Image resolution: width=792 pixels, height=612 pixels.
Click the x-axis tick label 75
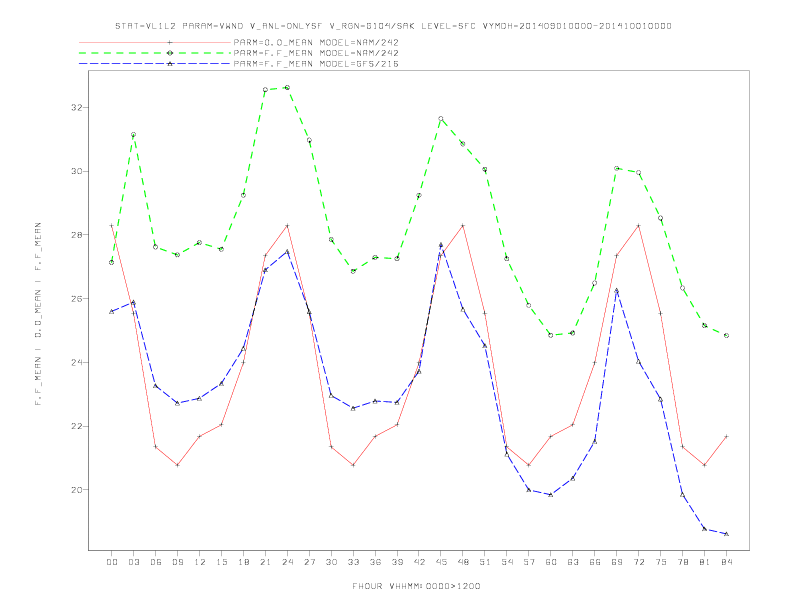pos(661,562)
